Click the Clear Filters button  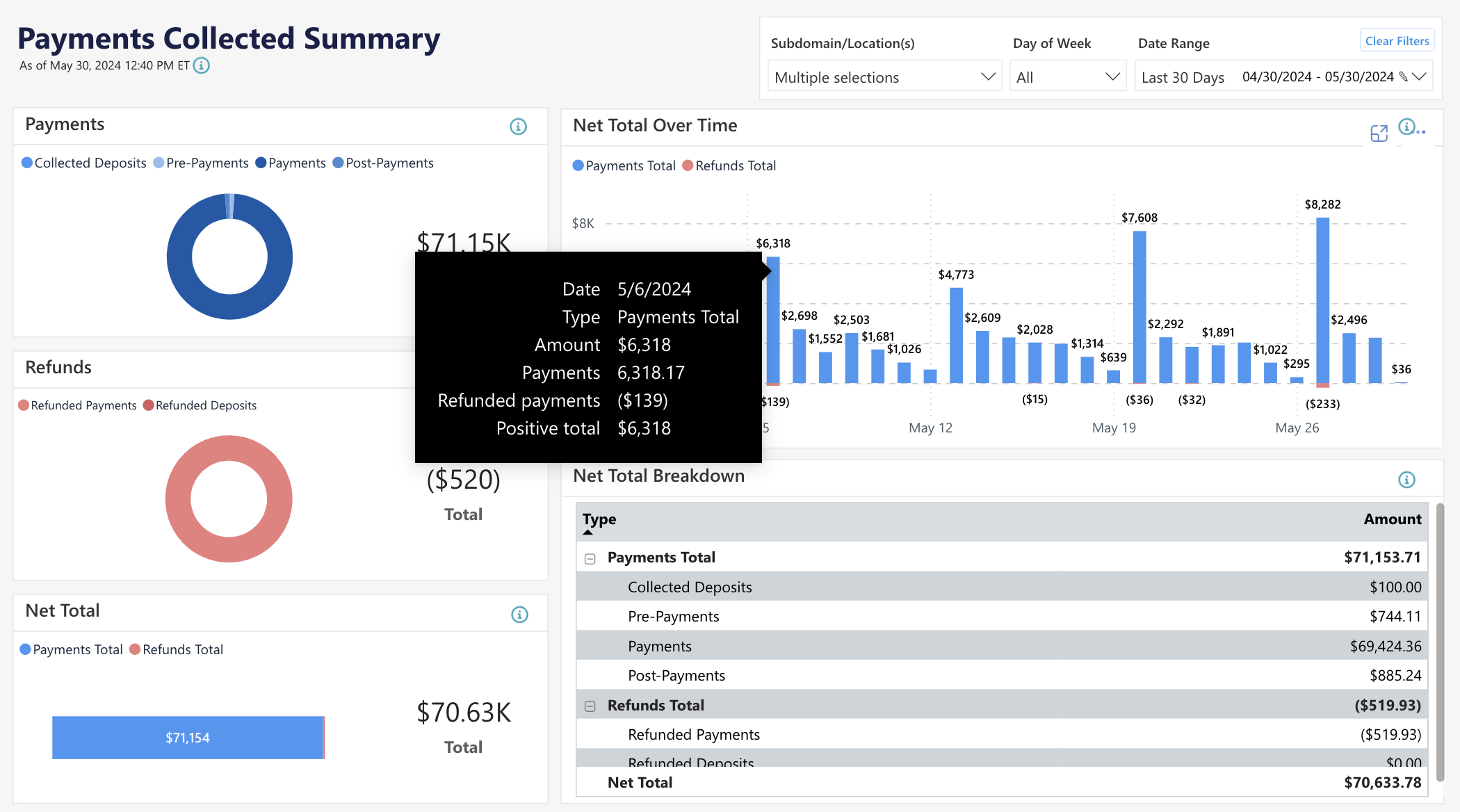pos(1397,41)
